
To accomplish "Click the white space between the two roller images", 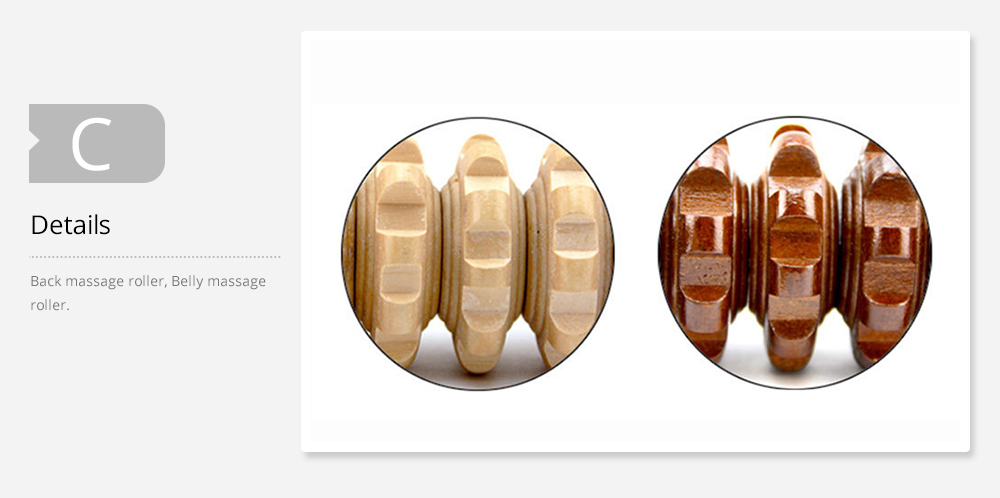I will (x=636, y=253).
